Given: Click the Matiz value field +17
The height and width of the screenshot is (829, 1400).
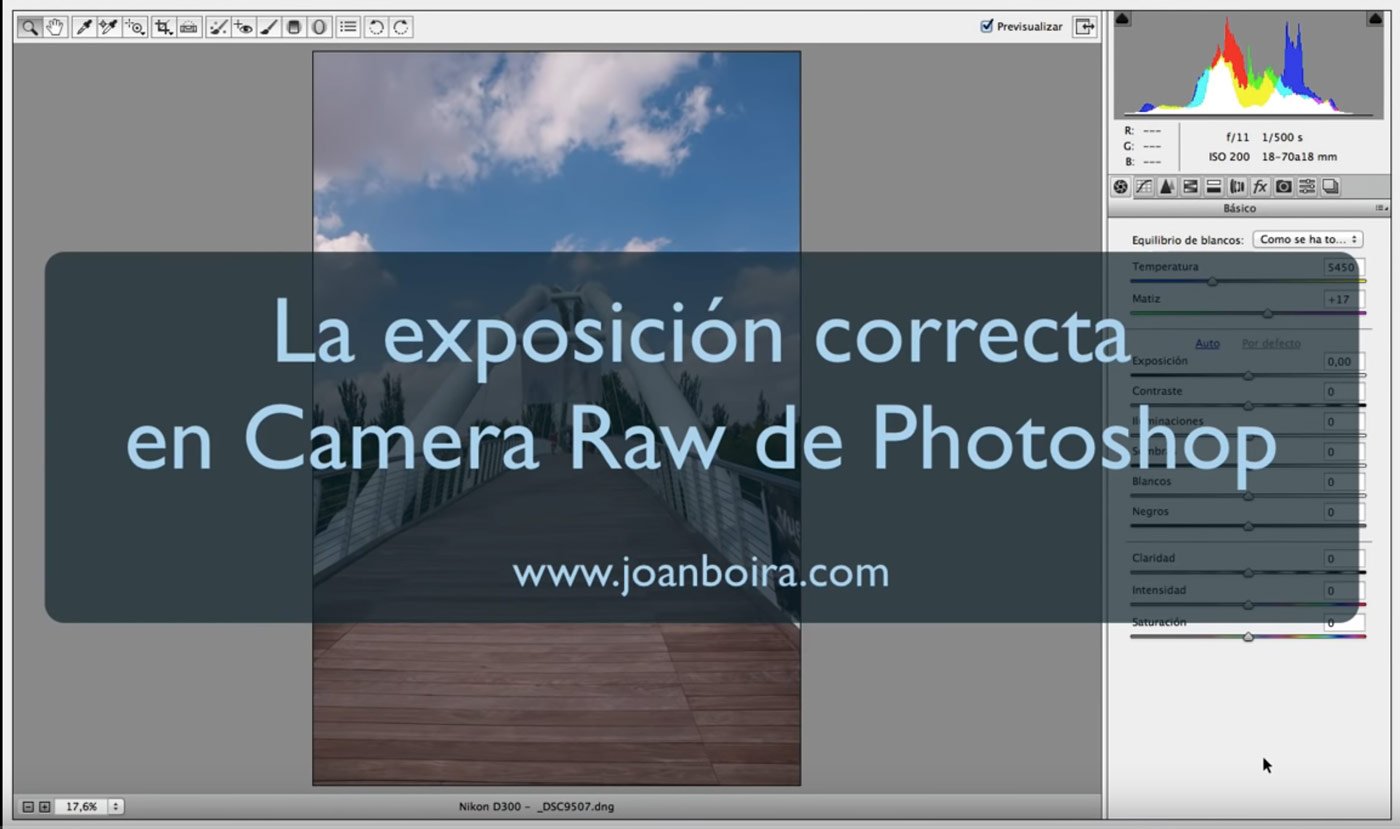Looking at the screenshot, I should [1344, 299].
